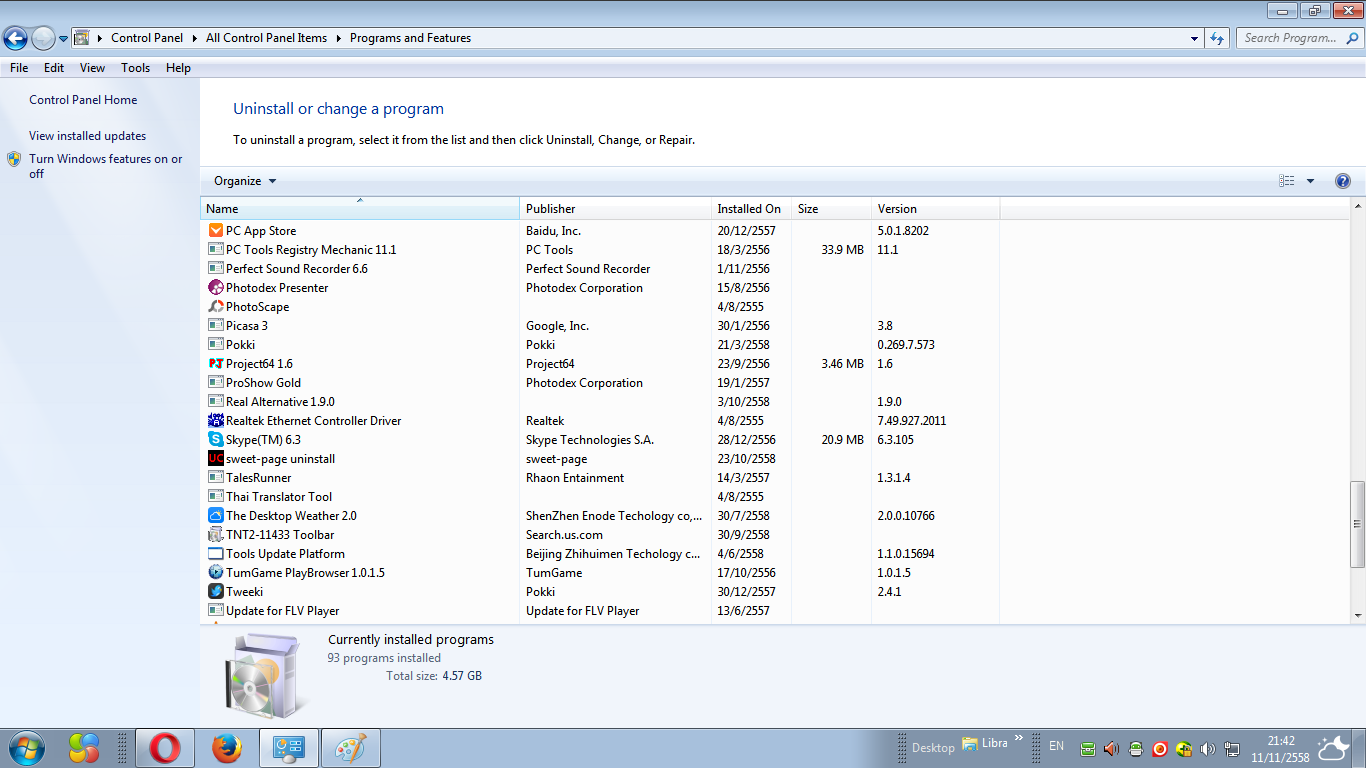This screenshot has height=768, width=1366.
Task: Sort the list by the Version column
Action: (935, 208)
